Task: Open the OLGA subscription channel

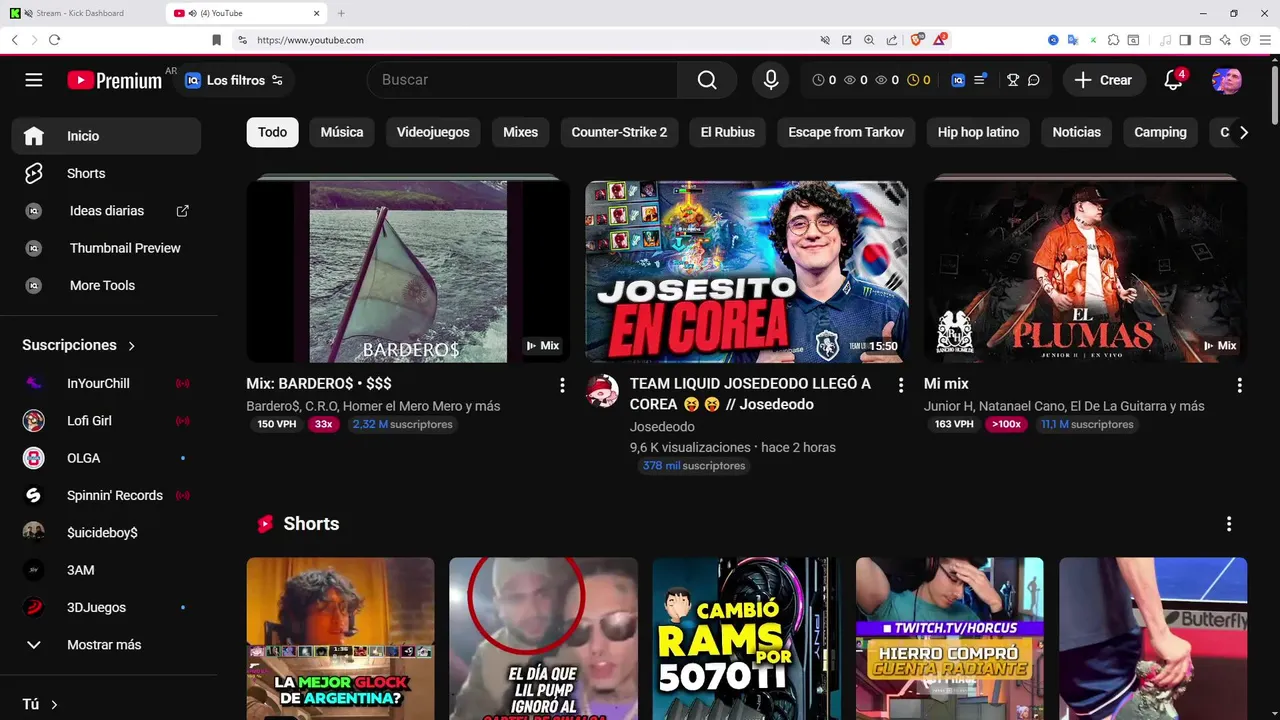Action: click(106, 458)
